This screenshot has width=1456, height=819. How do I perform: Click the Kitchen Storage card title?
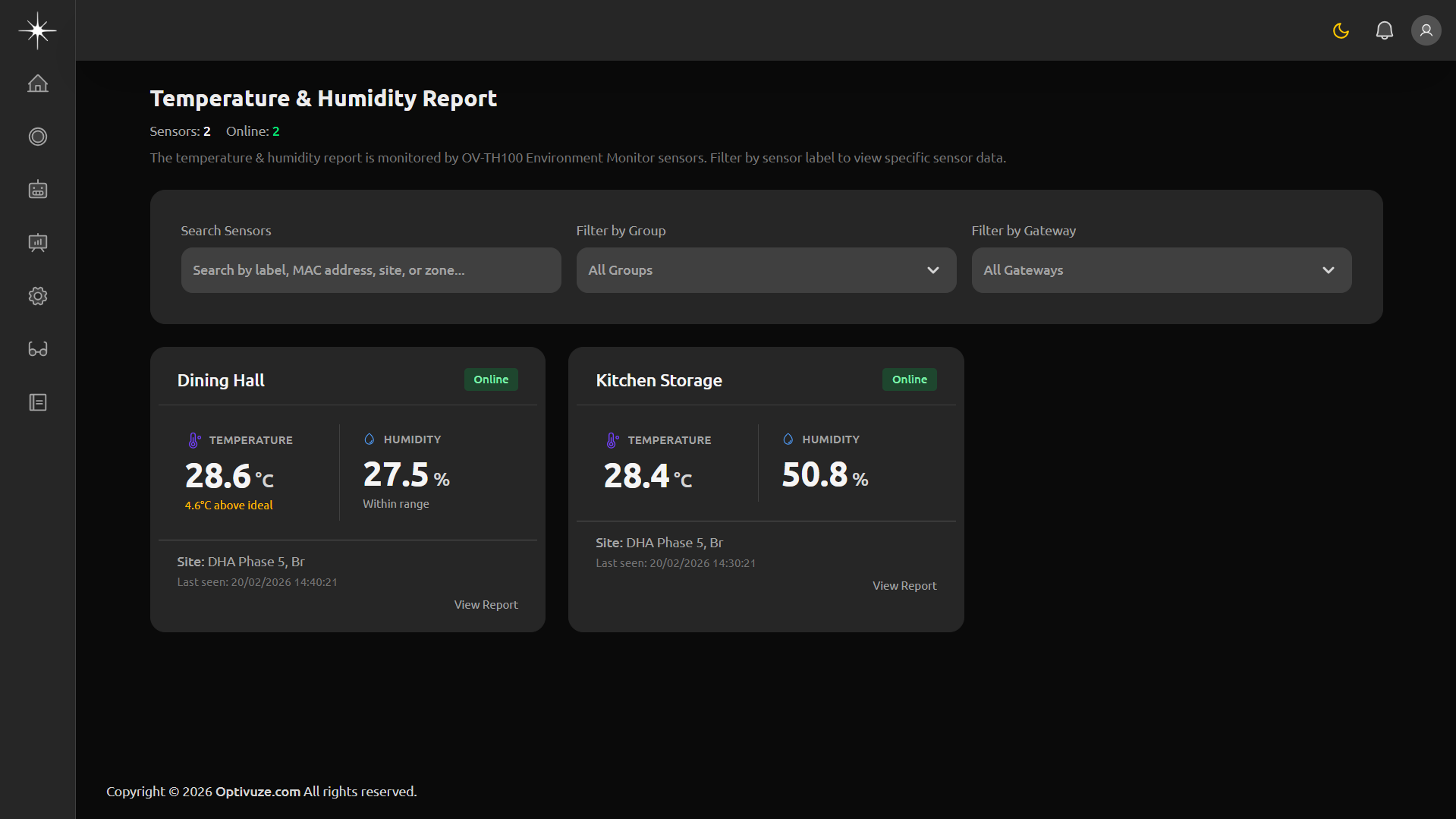[659, 380]
